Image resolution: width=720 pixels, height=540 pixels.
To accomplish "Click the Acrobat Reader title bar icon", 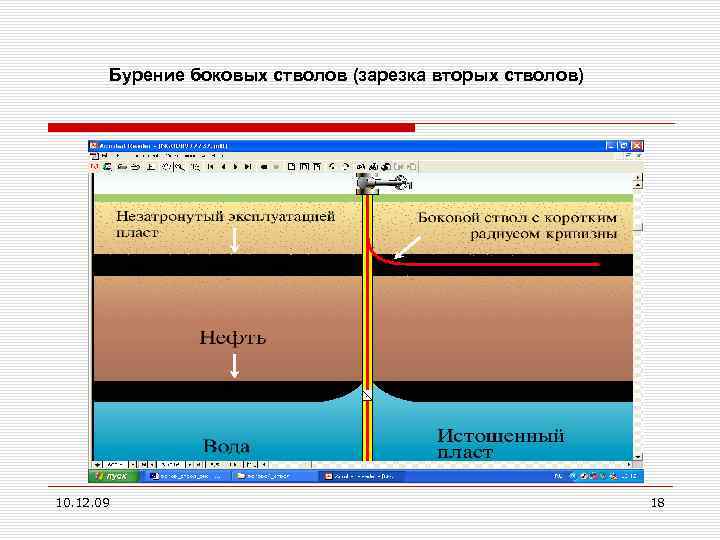I will pyautogui.click(x=94, y=146).
